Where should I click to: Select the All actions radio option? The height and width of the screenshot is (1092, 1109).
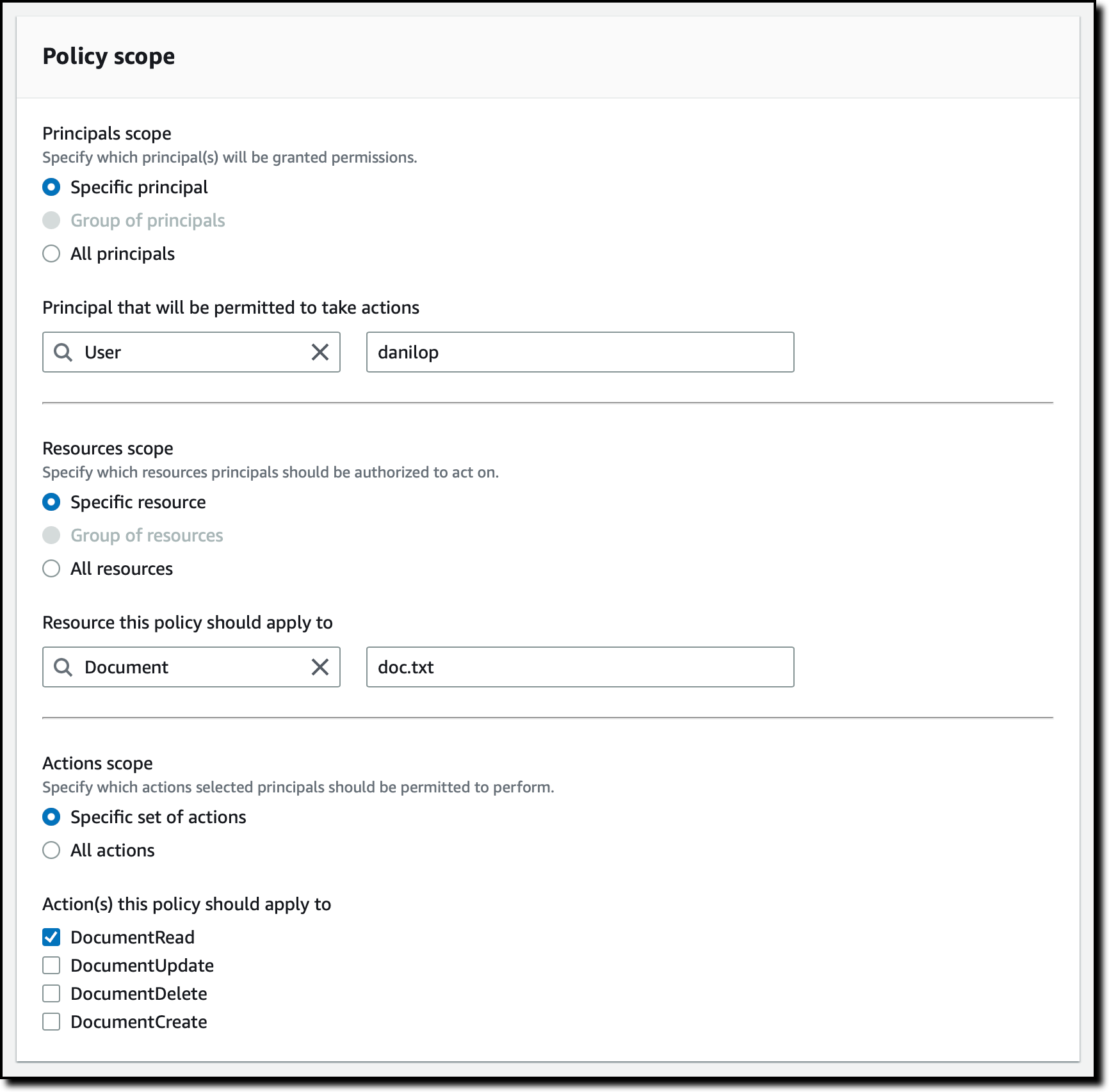click(51, 850)
